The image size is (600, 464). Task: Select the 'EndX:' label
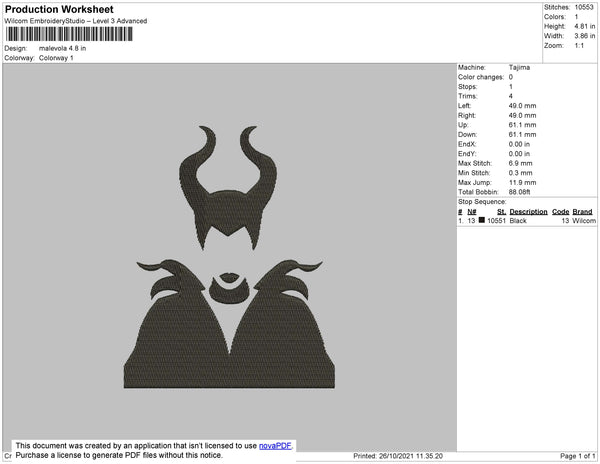467,144
